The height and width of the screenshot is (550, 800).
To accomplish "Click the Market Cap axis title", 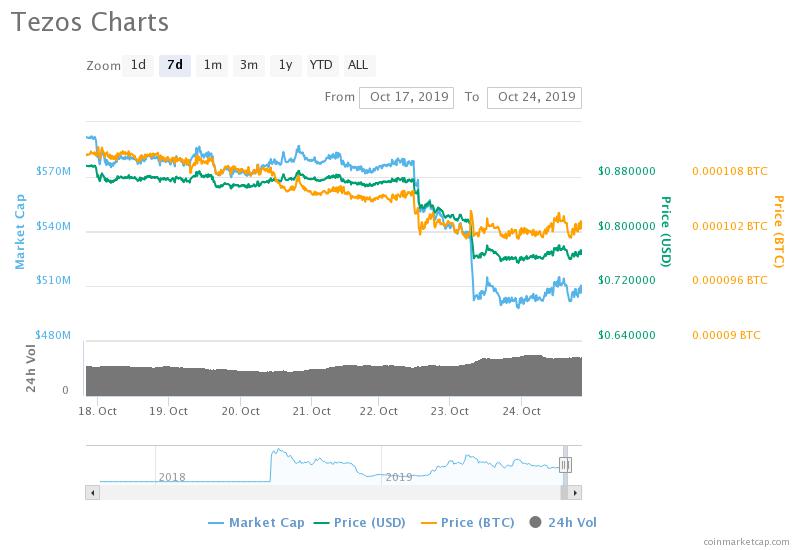I will click(x=20, y=231).
